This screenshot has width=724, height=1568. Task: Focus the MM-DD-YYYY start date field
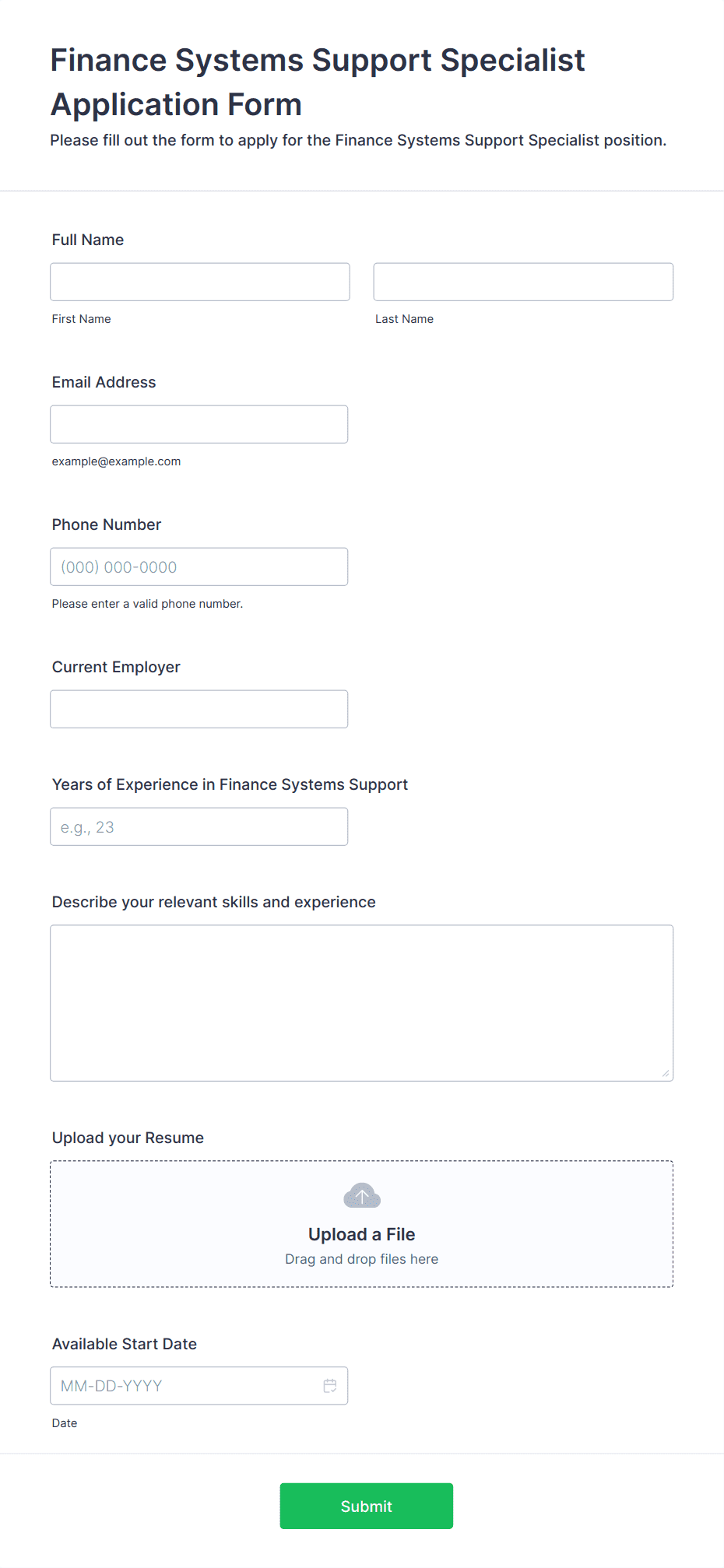(199, 1386)
